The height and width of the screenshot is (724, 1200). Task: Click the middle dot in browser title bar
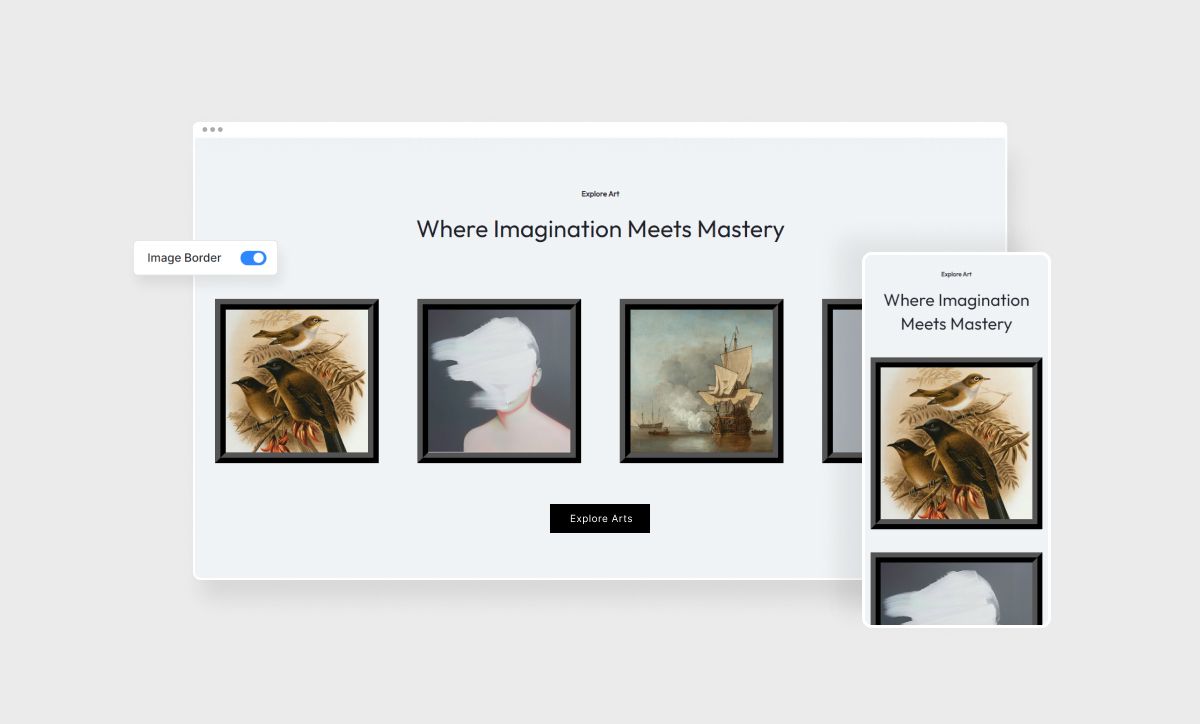click(x=212, y=129)
